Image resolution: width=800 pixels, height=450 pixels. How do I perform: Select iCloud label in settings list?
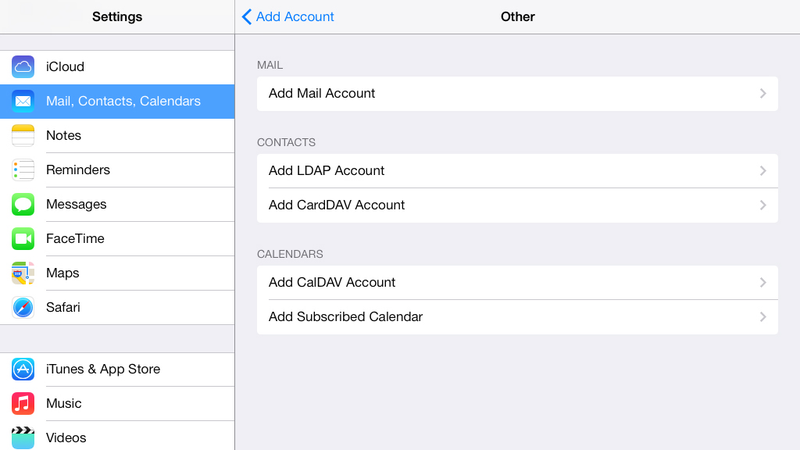(x=65, y=67)
